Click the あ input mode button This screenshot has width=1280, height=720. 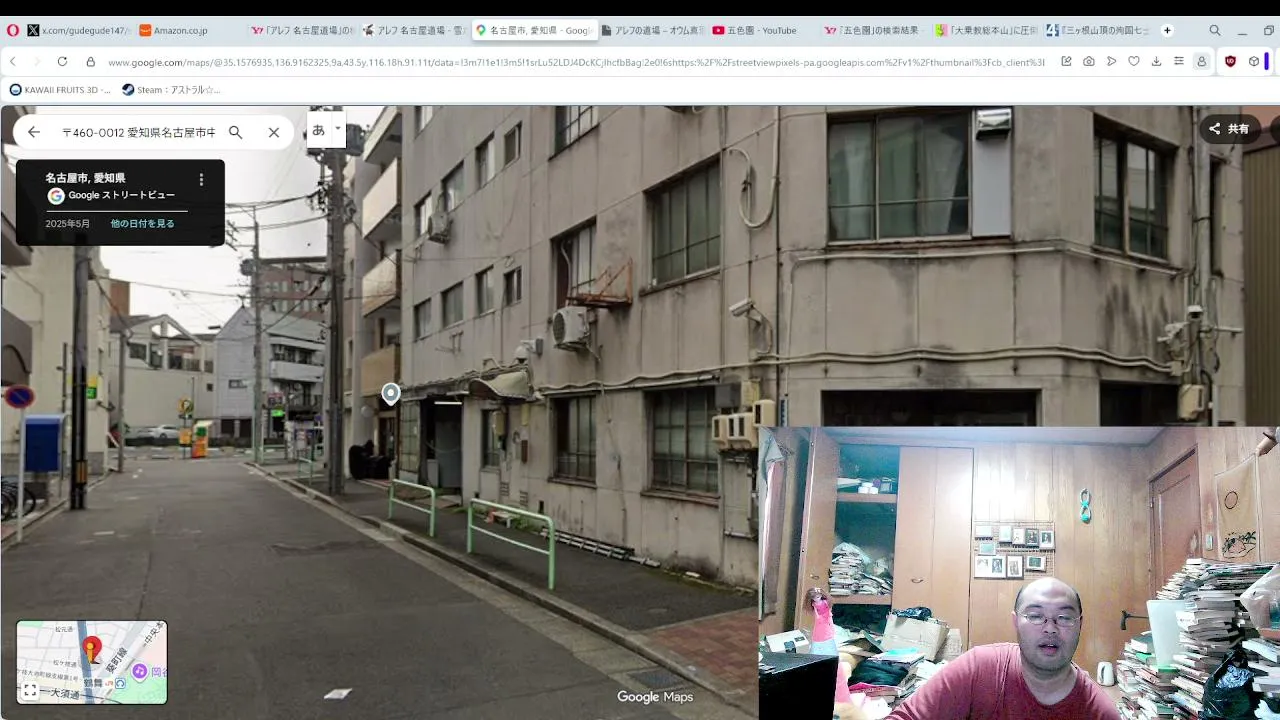pos(319,130)
